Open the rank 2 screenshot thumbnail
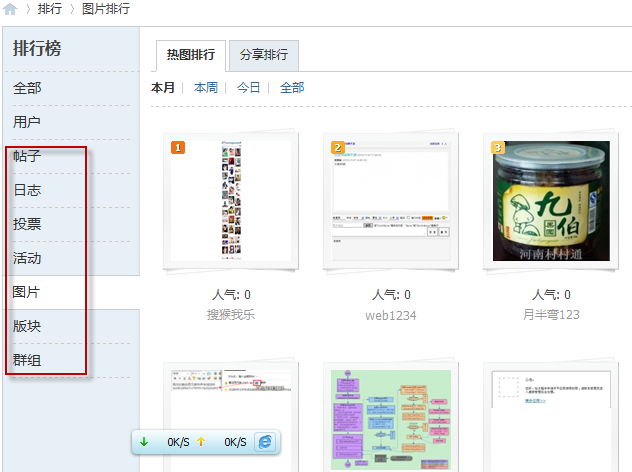The image size is (632, 472). 391,201
